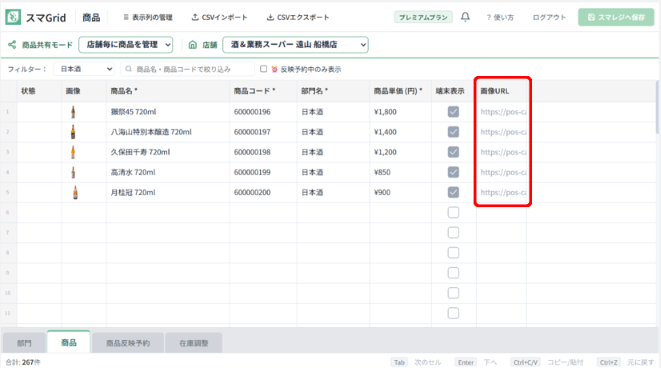Select price cell ¥900
Image resolution: width=661 pixels, height=368 pixels.
point(400,192)
